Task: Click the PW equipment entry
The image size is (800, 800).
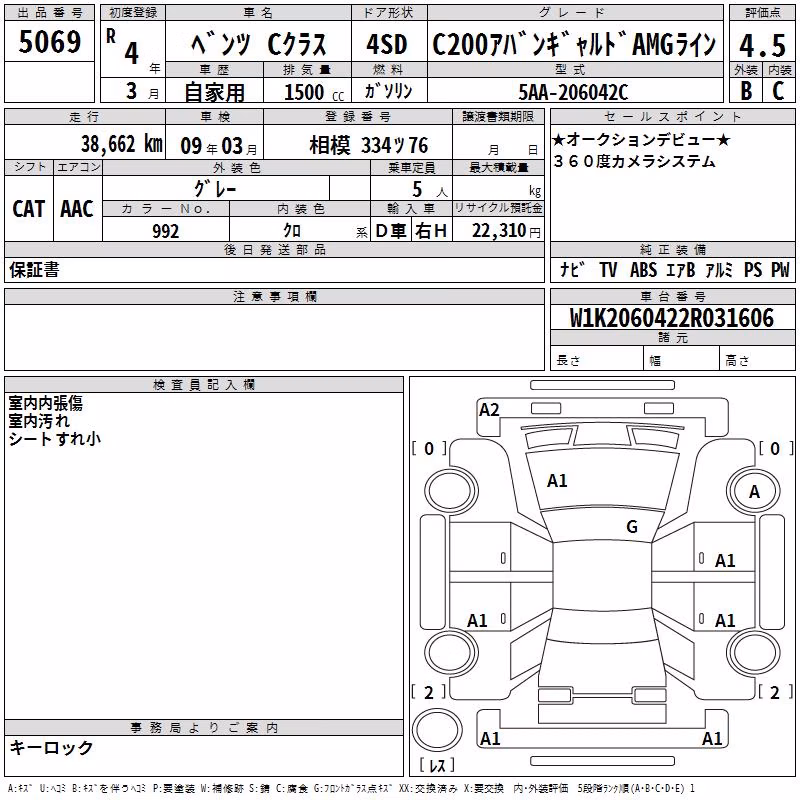Action: click(780, 270)
